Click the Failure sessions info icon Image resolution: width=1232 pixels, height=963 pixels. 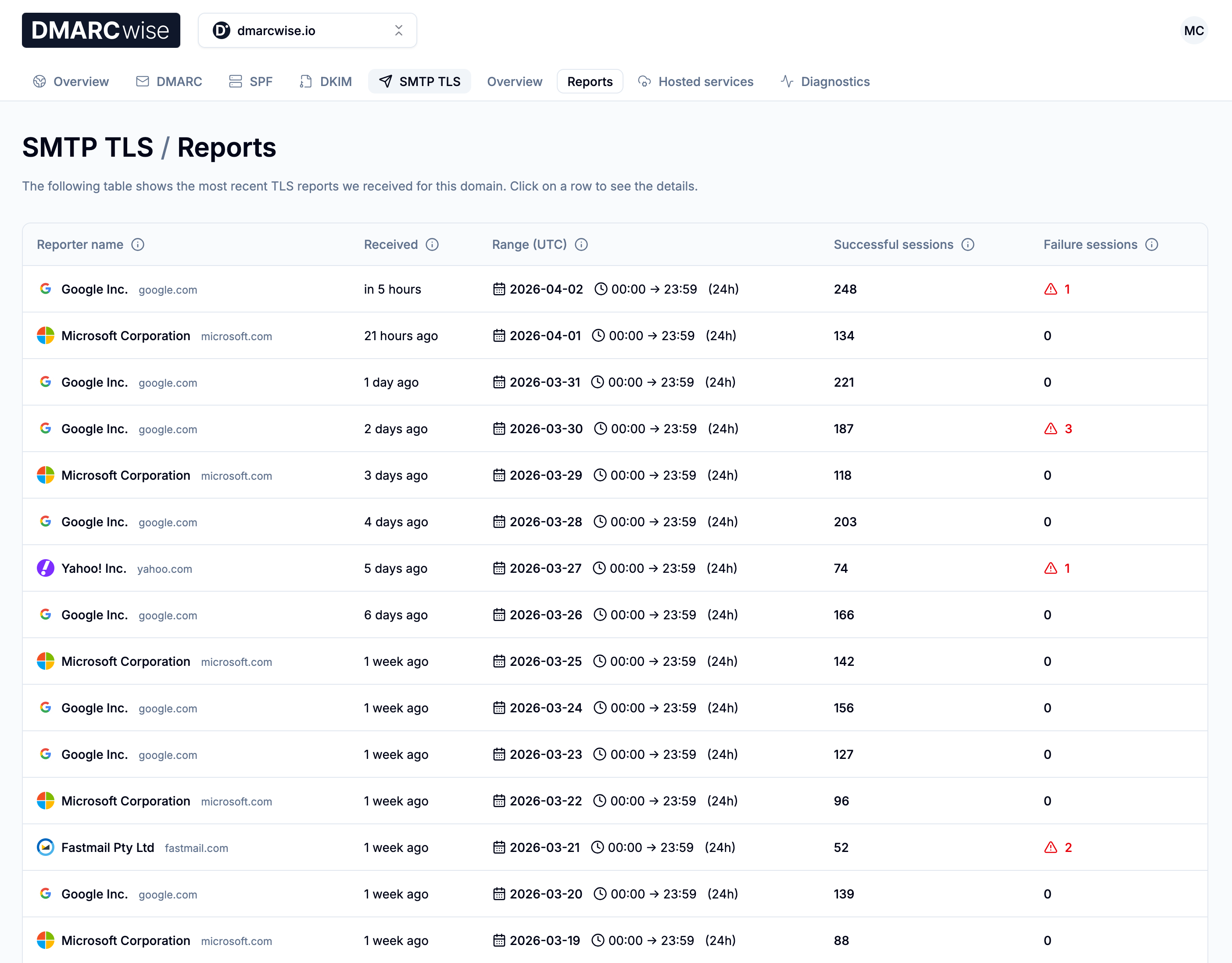1153,245
